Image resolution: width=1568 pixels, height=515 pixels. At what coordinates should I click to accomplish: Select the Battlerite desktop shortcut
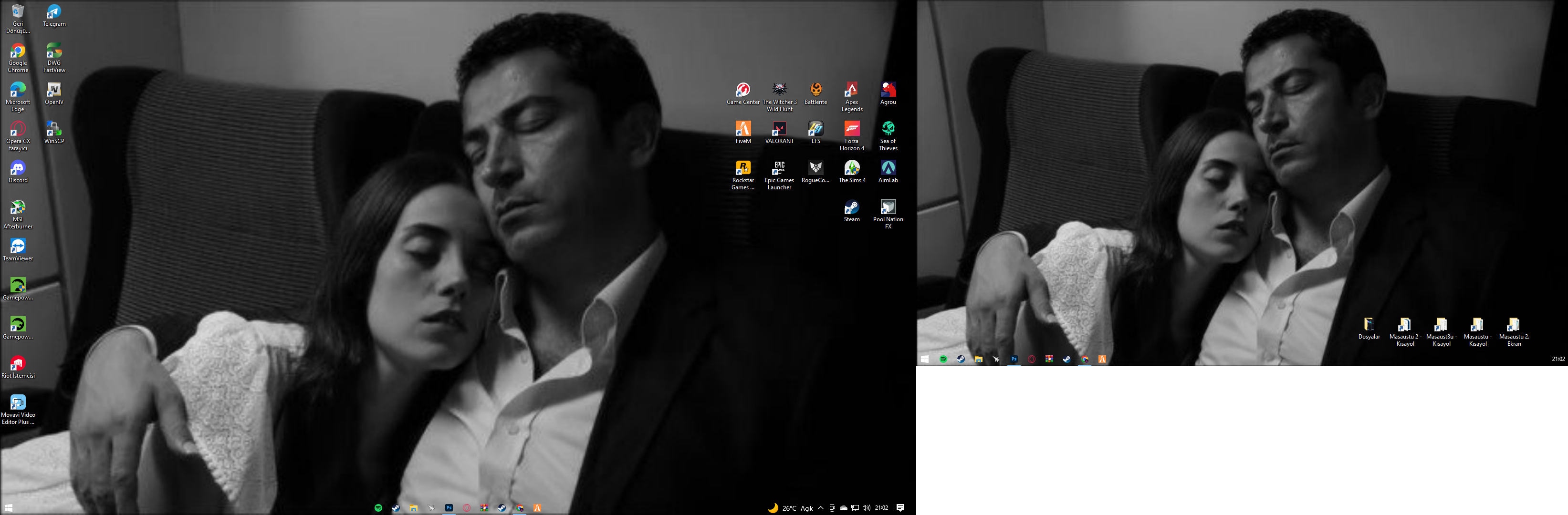point(815,93)
